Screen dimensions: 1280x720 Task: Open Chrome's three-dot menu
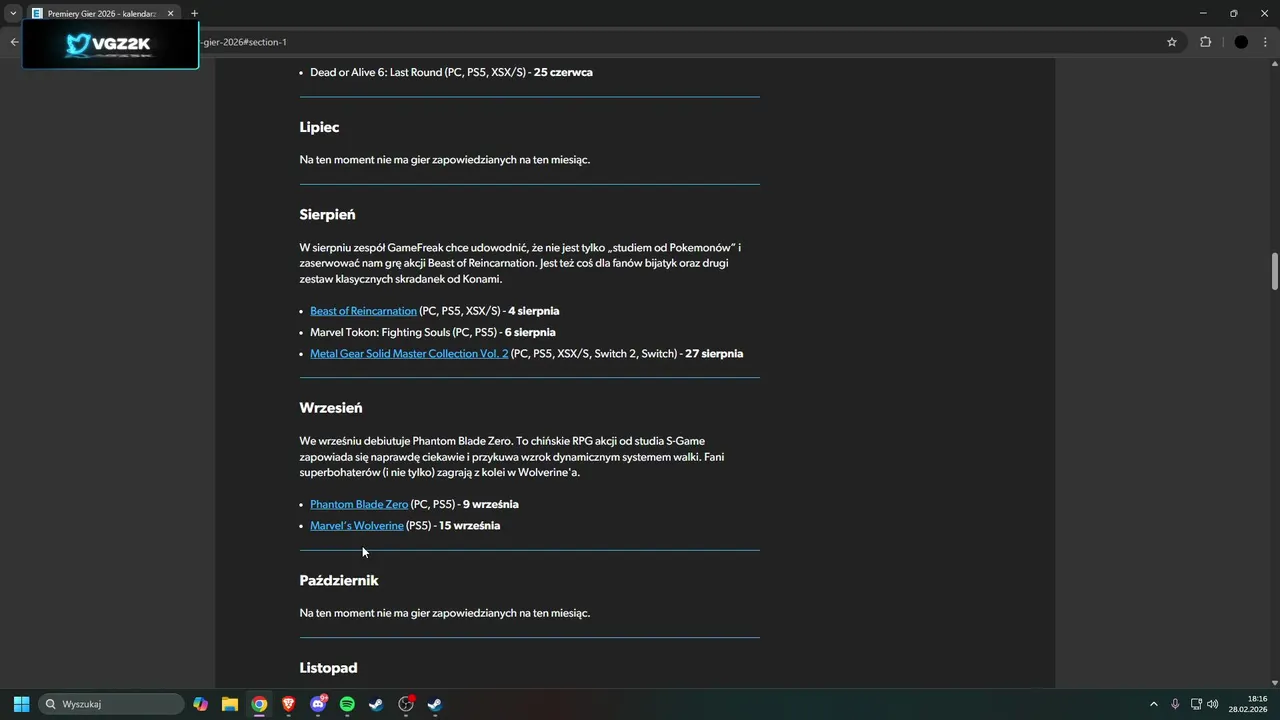click(x=1266, y=42)
